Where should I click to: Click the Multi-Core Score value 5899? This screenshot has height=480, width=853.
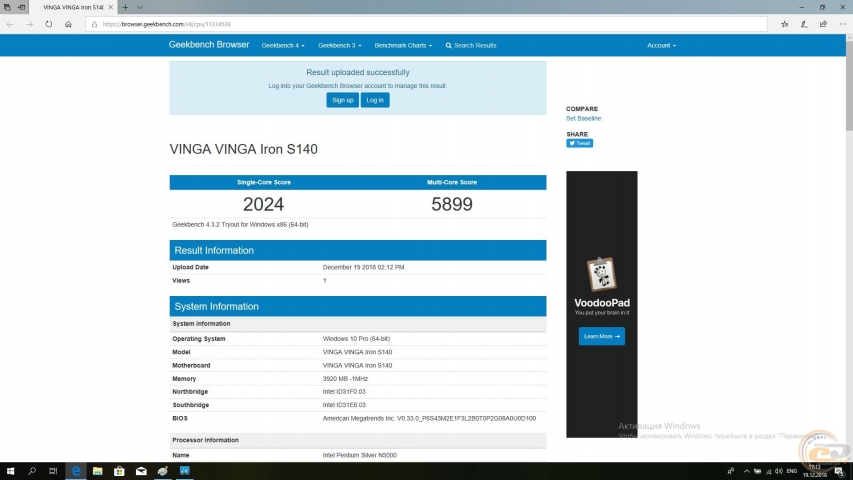click(452, 204)
